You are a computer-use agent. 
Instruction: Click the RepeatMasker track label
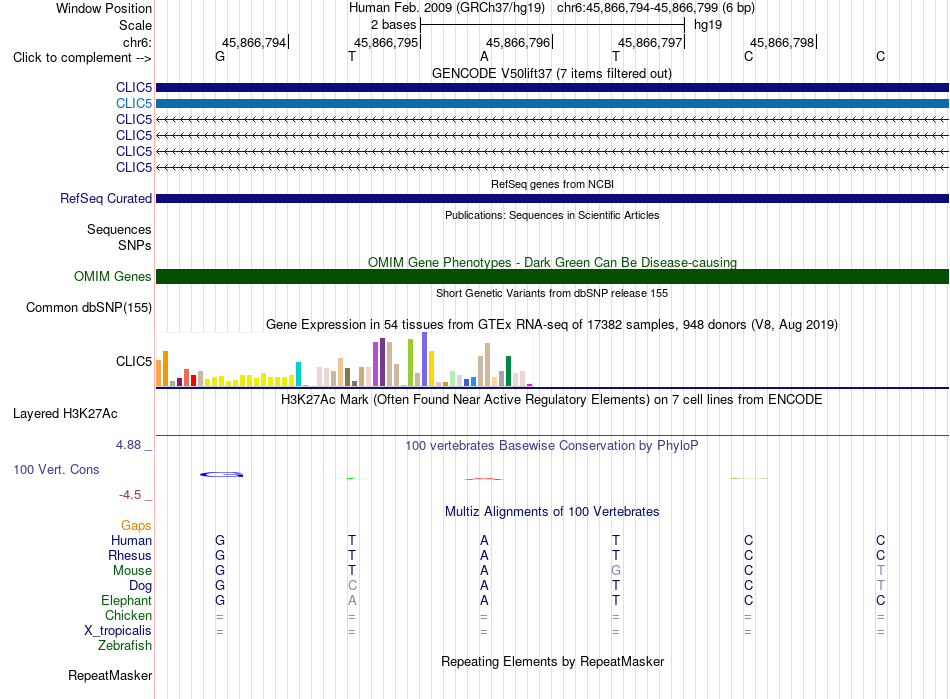tap(110, 675)
